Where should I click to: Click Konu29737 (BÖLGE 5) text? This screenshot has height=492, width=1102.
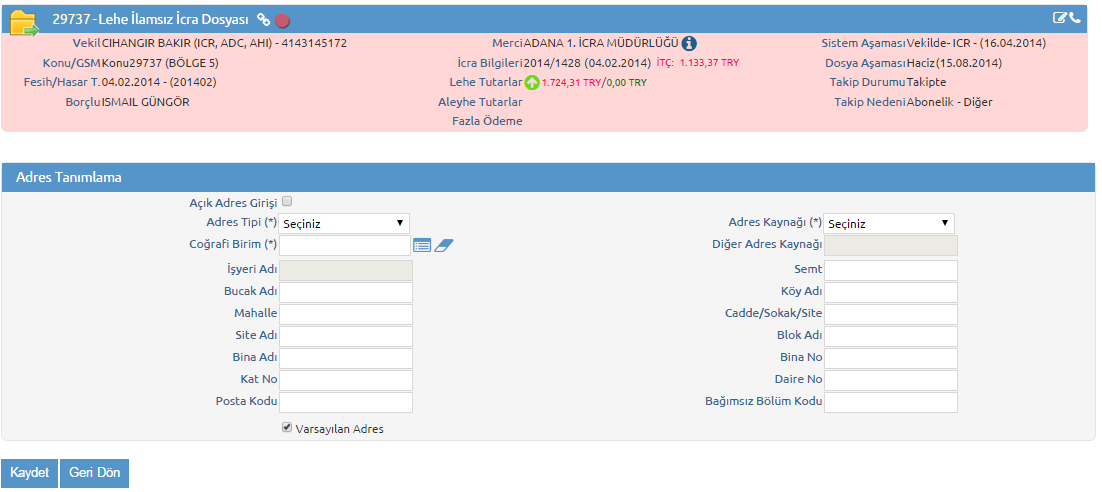160,63
